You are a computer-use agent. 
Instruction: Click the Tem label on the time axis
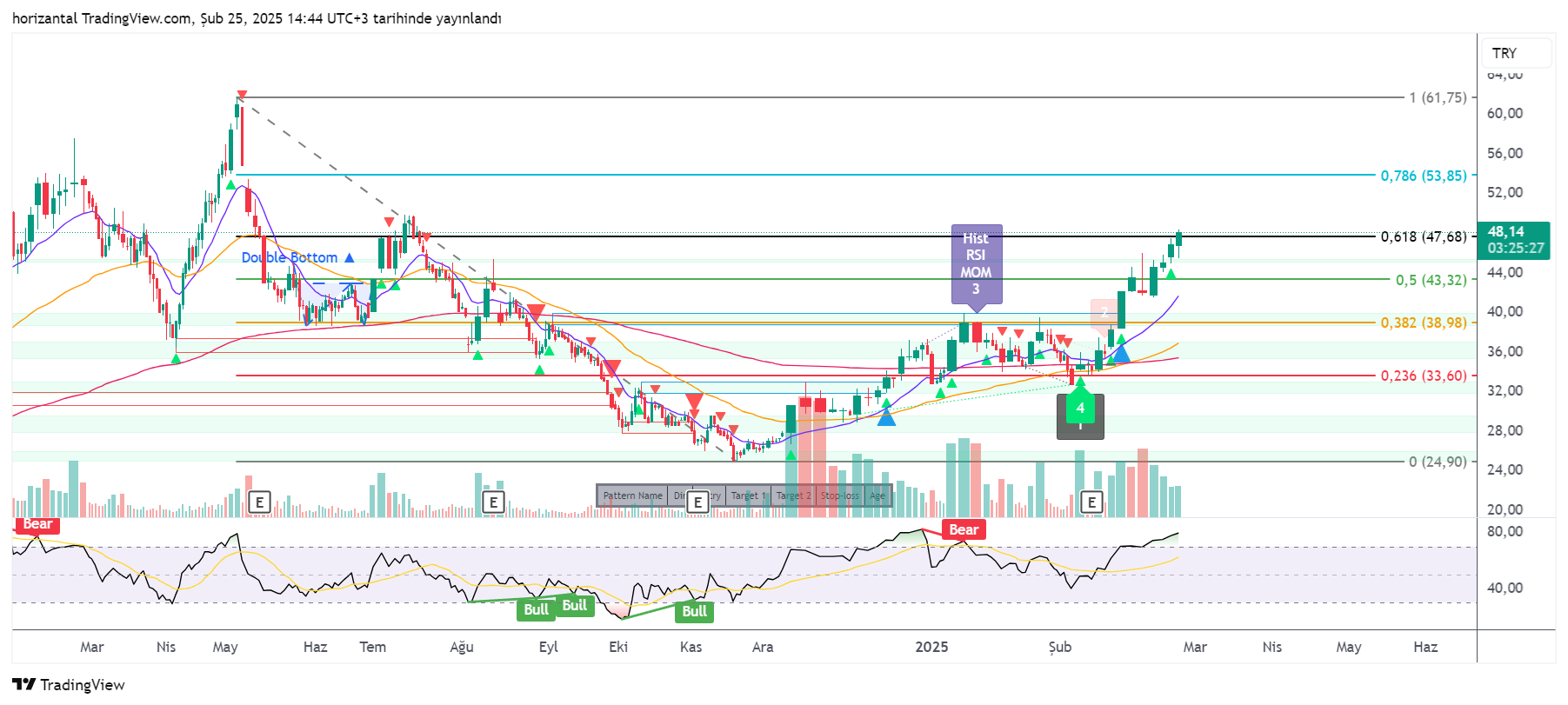[x=373, y=647]
